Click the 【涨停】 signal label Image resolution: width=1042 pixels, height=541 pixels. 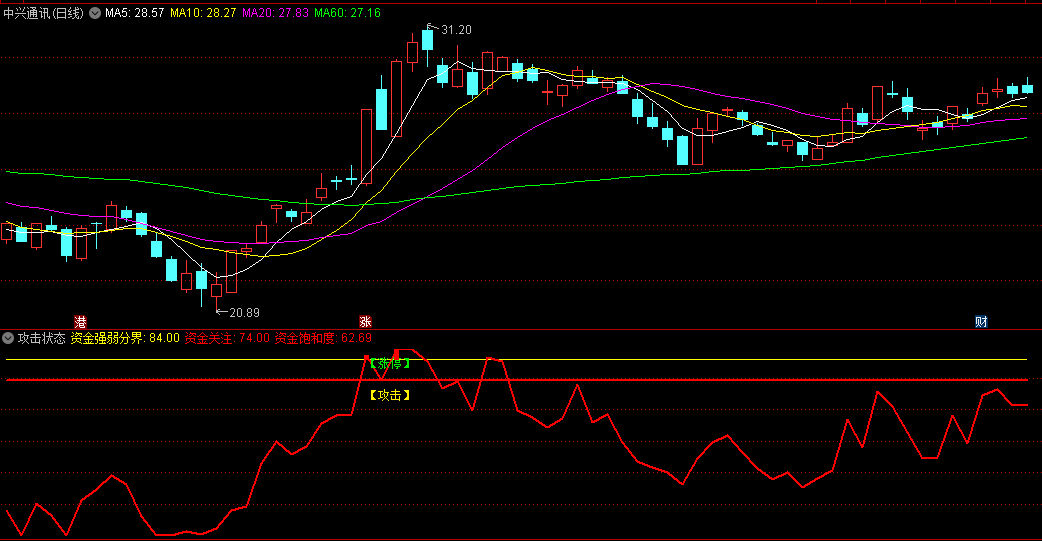(389, 364)
